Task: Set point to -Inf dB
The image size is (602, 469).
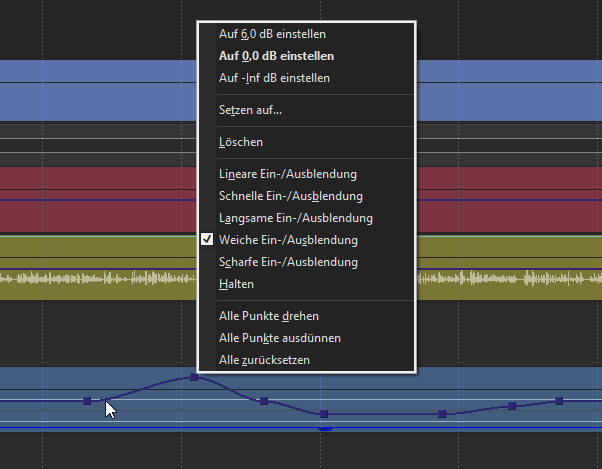Action: coord(274,78)
